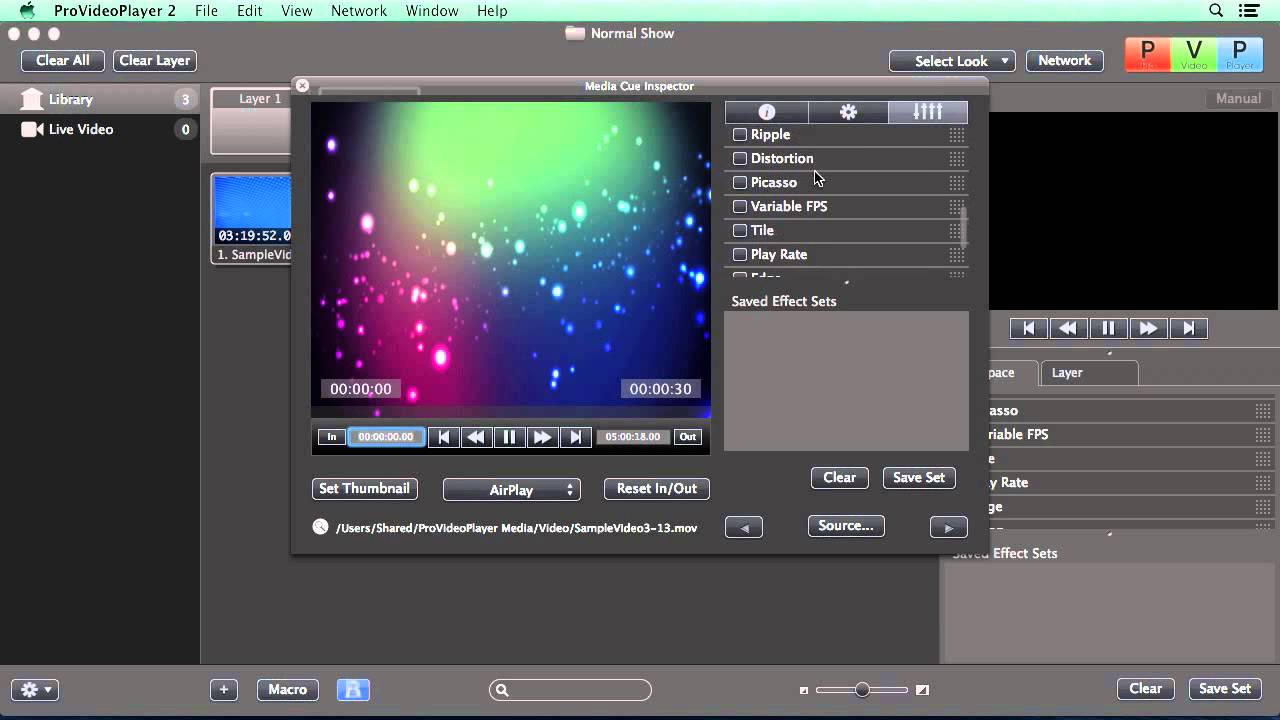Open the Select Look dropdown
This screenshot has width=1280, height=720.
pyautogui.click(x=952, y=61)
